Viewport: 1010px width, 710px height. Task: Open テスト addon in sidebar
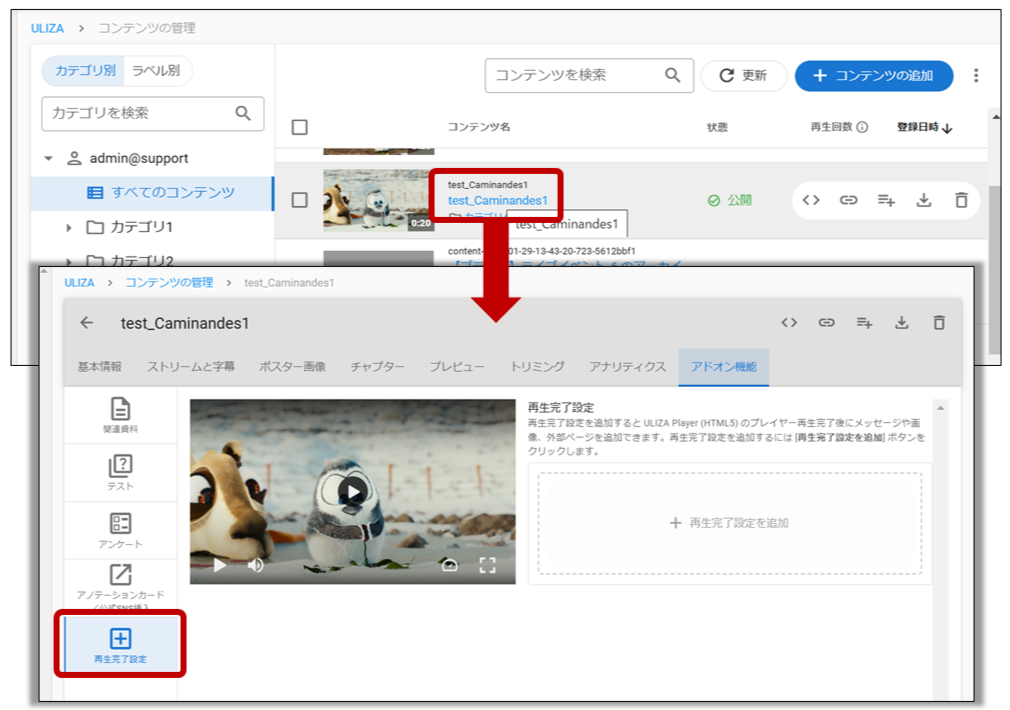[120, 472]
